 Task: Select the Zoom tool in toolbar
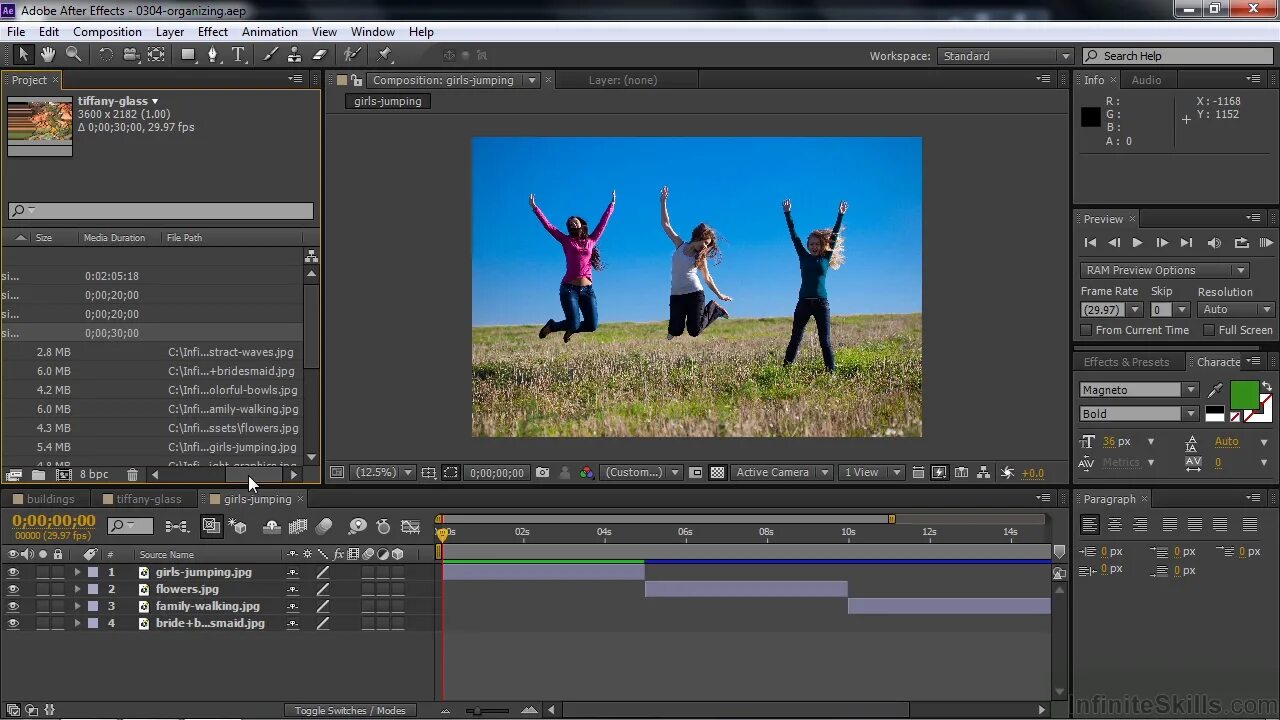[73, 55]
